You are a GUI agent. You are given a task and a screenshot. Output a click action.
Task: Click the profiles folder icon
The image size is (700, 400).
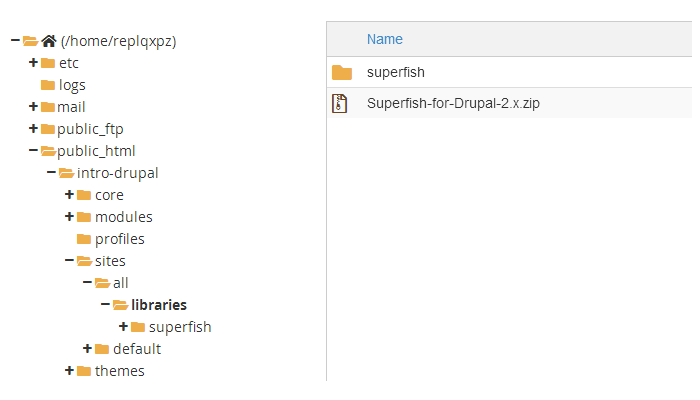click(x=84, y=239)
